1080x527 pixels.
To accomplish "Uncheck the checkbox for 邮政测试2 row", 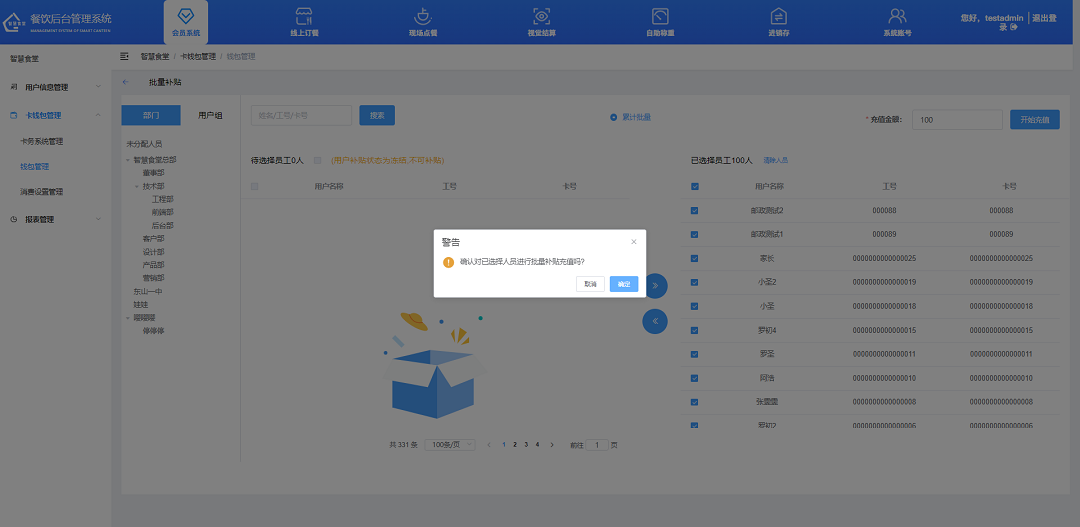I will [695, 211].
